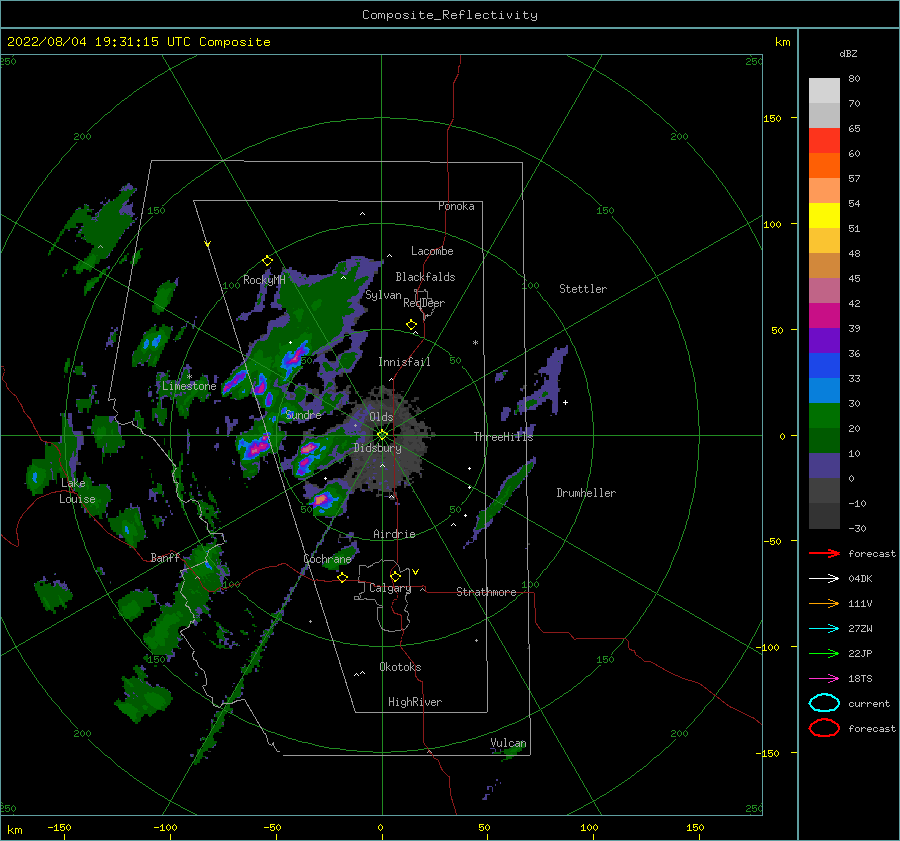Screen dimensions: 900x841
Task: Select the 39-42 dBZ magenta swatch
Action: pos(824,316)
